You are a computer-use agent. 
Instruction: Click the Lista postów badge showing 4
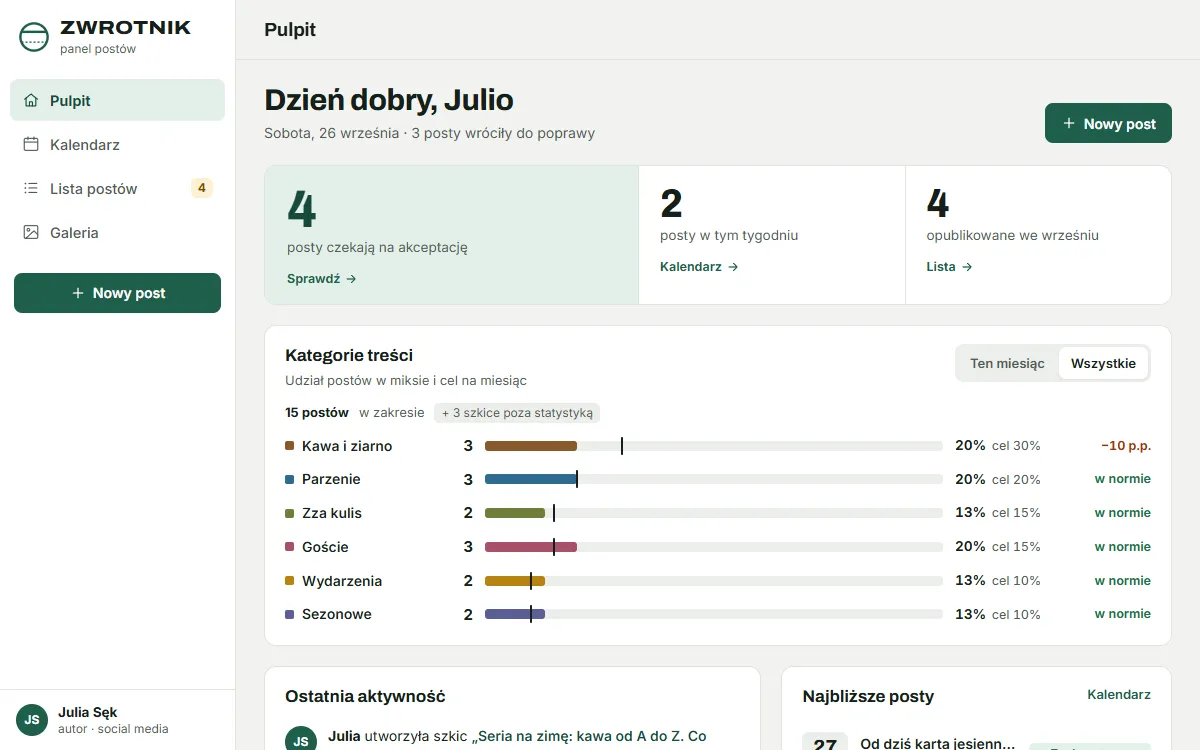(202, 188)
